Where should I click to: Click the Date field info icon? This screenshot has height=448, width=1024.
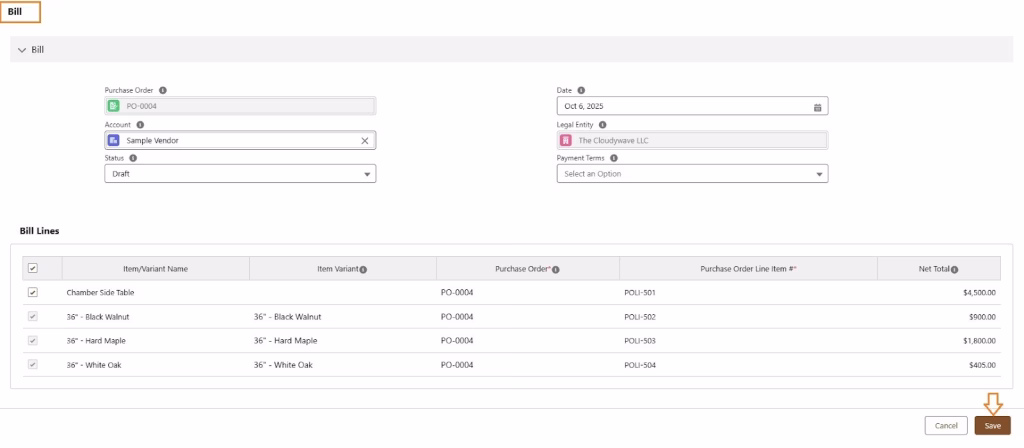(581, 90)
